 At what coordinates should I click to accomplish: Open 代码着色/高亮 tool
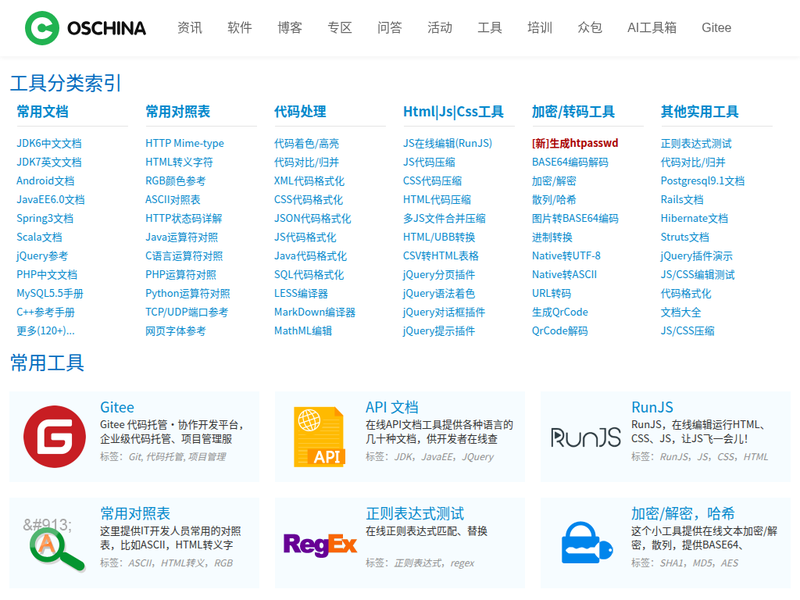tap(306, 143)
